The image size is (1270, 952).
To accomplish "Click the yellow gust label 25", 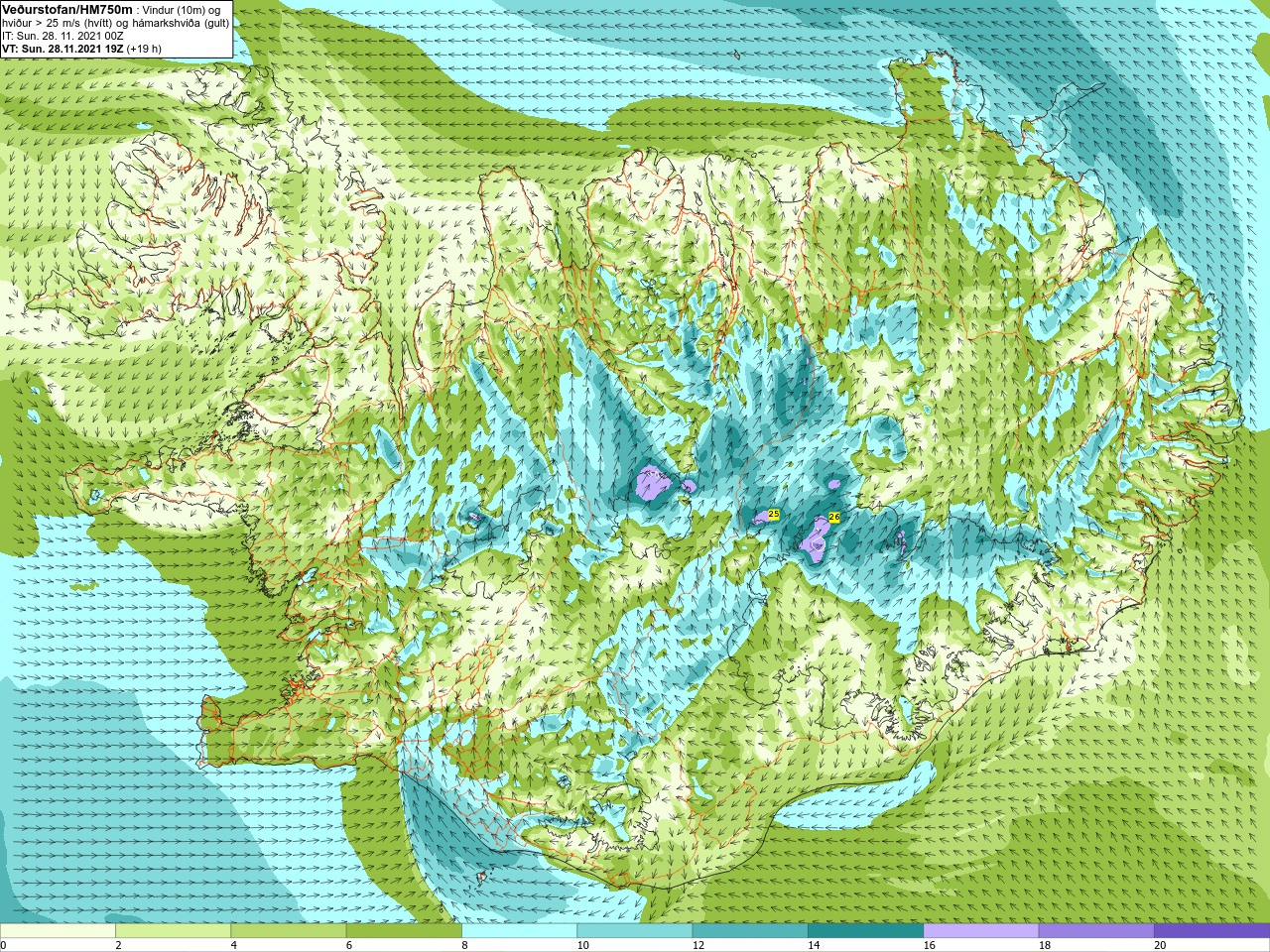I will click(x=774, y=514).
